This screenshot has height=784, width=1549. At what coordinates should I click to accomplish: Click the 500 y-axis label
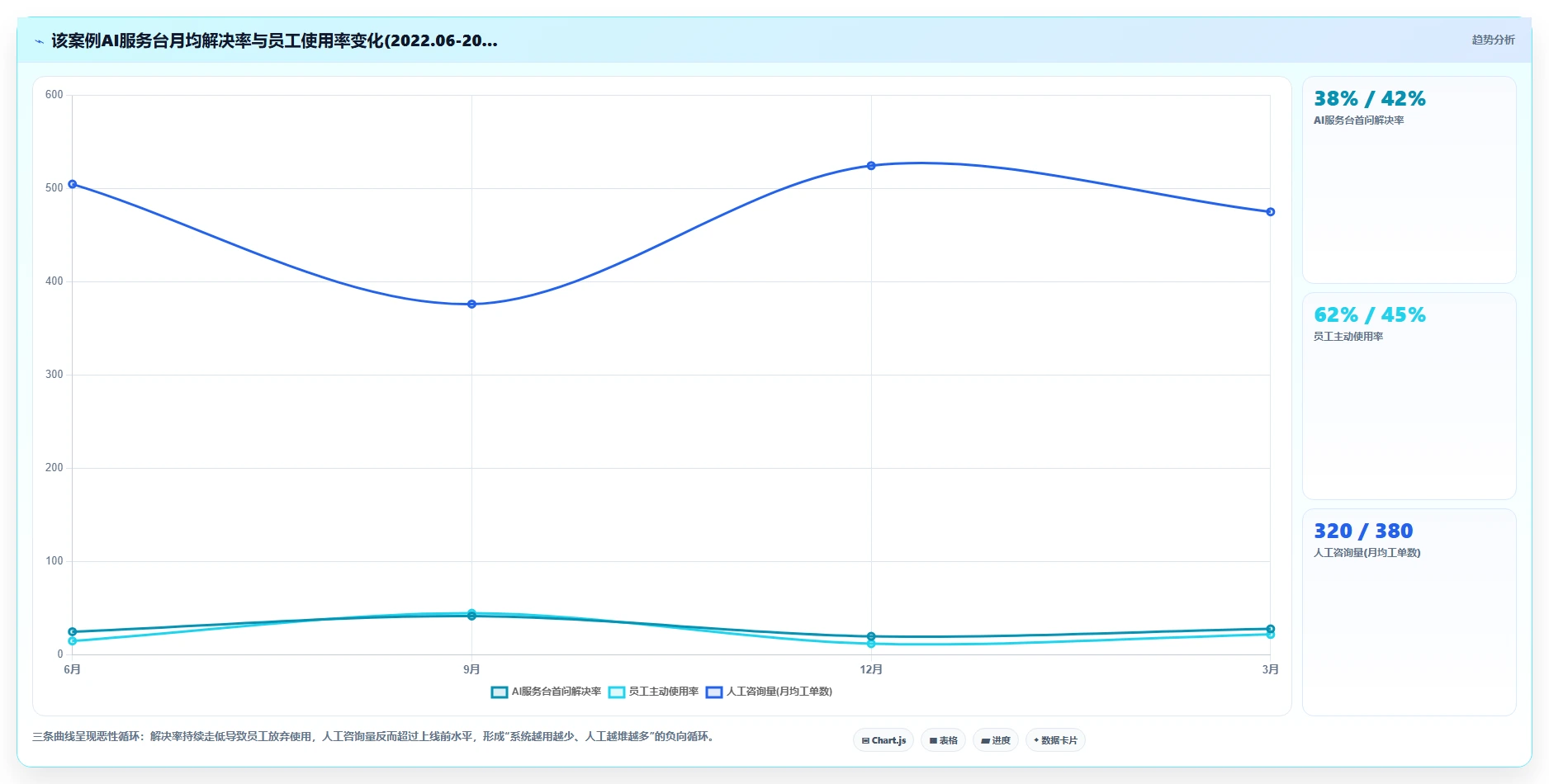coord(54,188)
